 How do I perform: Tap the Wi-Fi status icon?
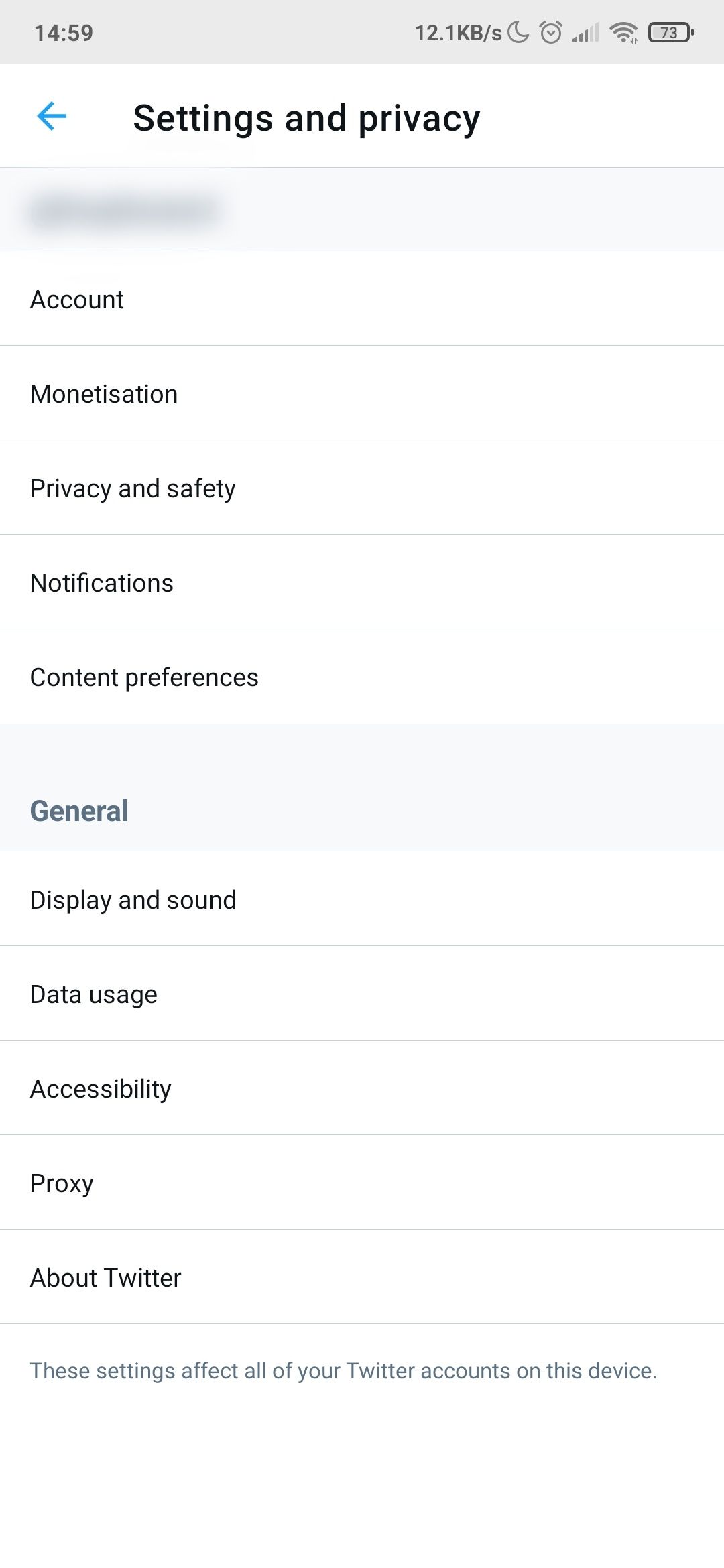623,32
